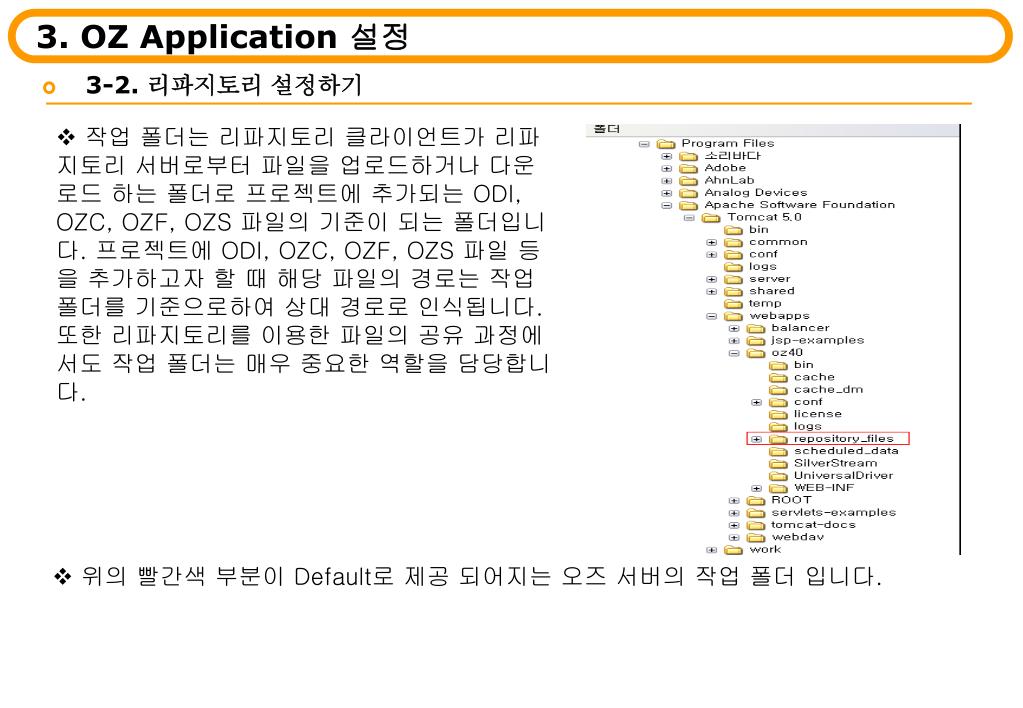
Task: Click the 소리바다 folder icon
Action: click(x=688, y=156)
